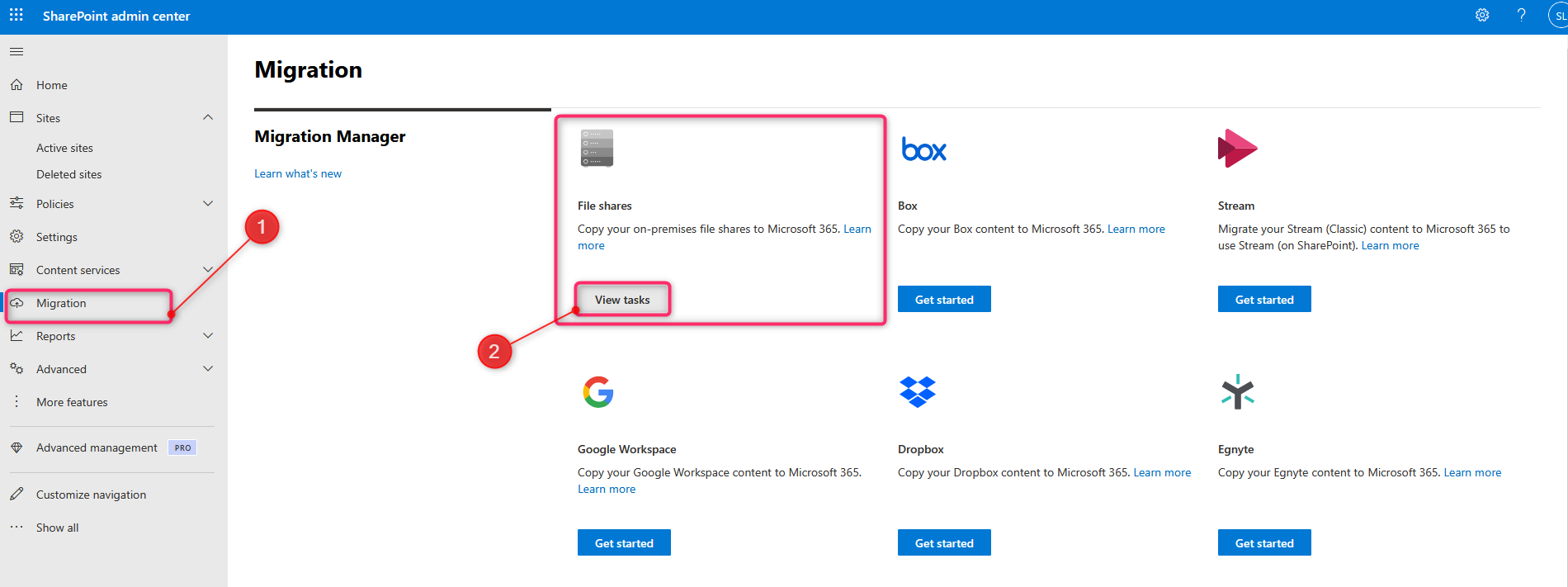Image resolution: width=1568 pixels, height=587 pixels.
Task: Click the Stream logo
Action: click(1237, 149)
